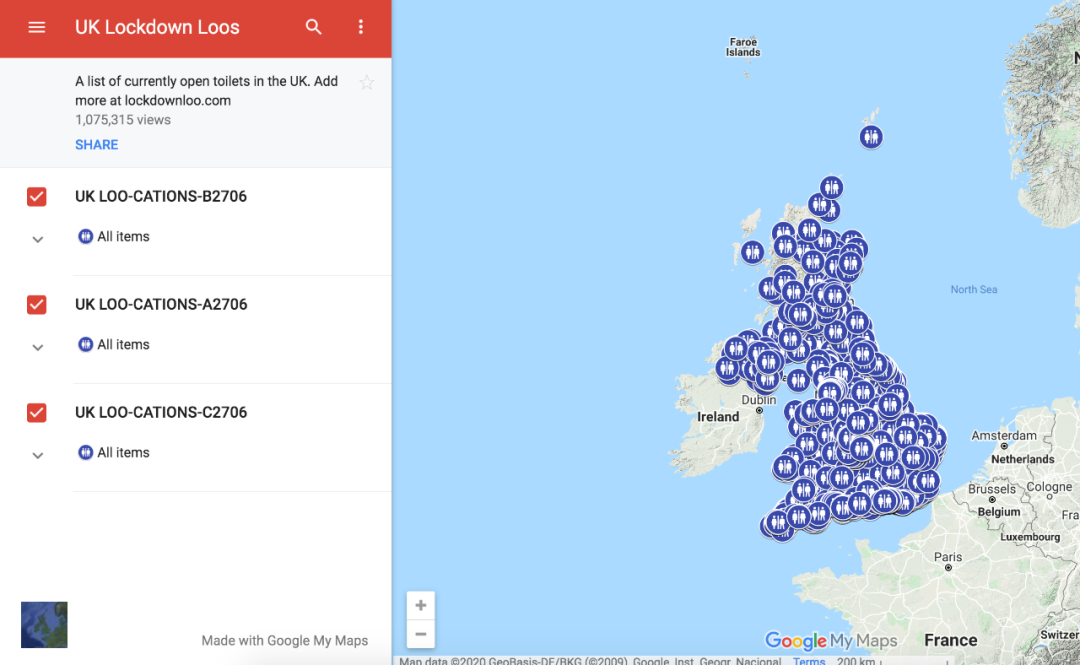Image resolution: width=1080 pixels, height=665 pixels.
Task: Select All items under UK LOO-CATIONS-B2706
Action: point(114,236)
